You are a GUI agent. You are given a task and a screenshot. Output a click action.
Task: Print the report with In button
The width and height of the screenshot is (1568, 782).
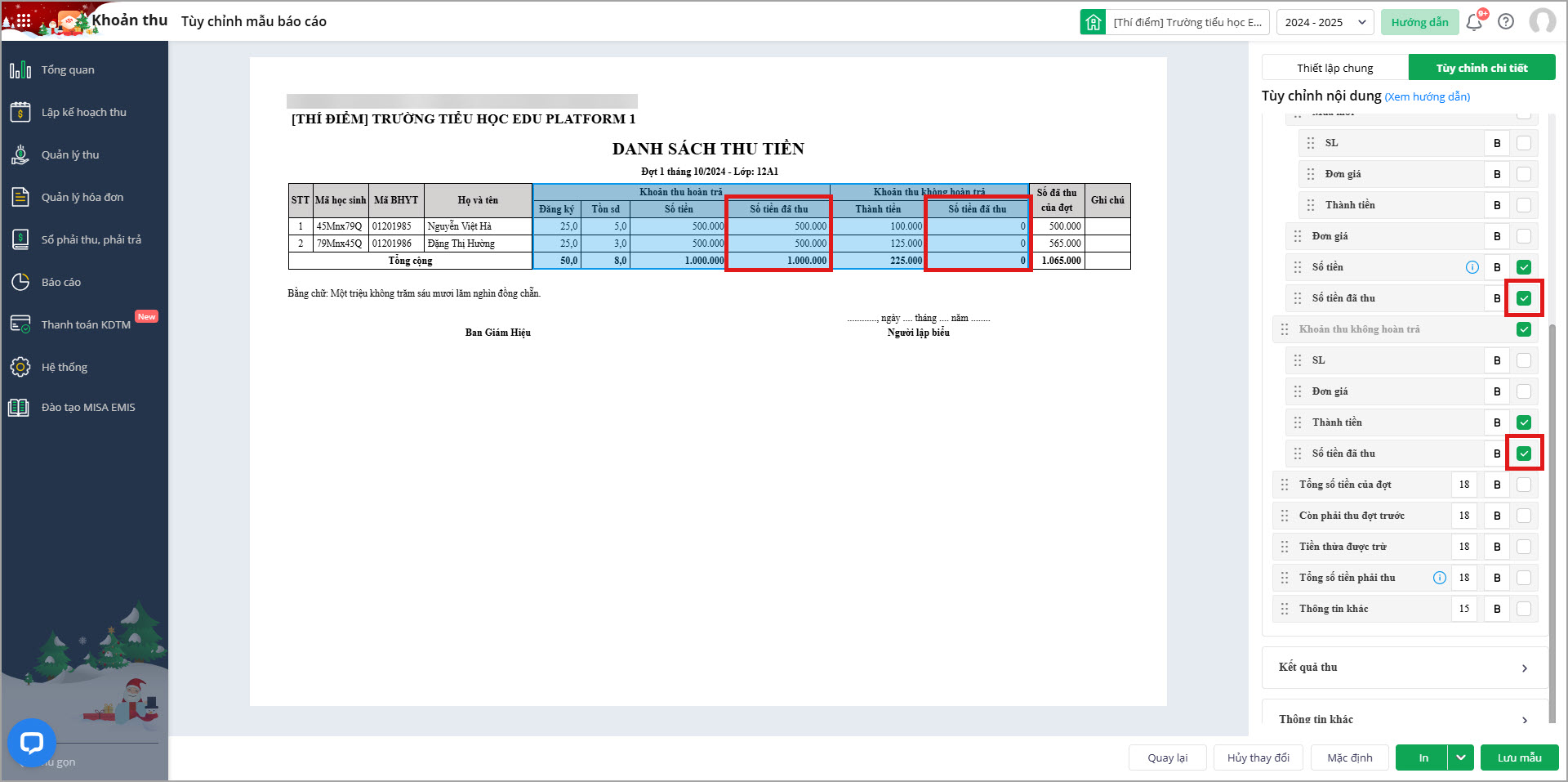click(x=1423, y=757)
